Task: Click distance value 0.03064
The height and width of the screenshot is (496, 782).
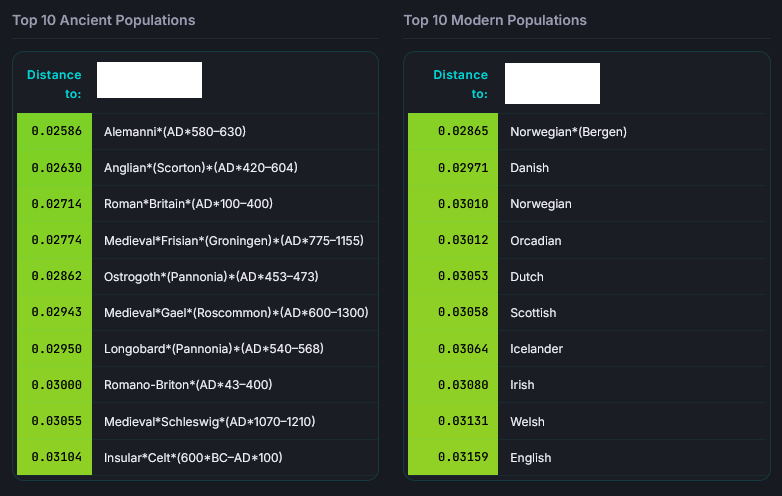Action: coord(463,348)
